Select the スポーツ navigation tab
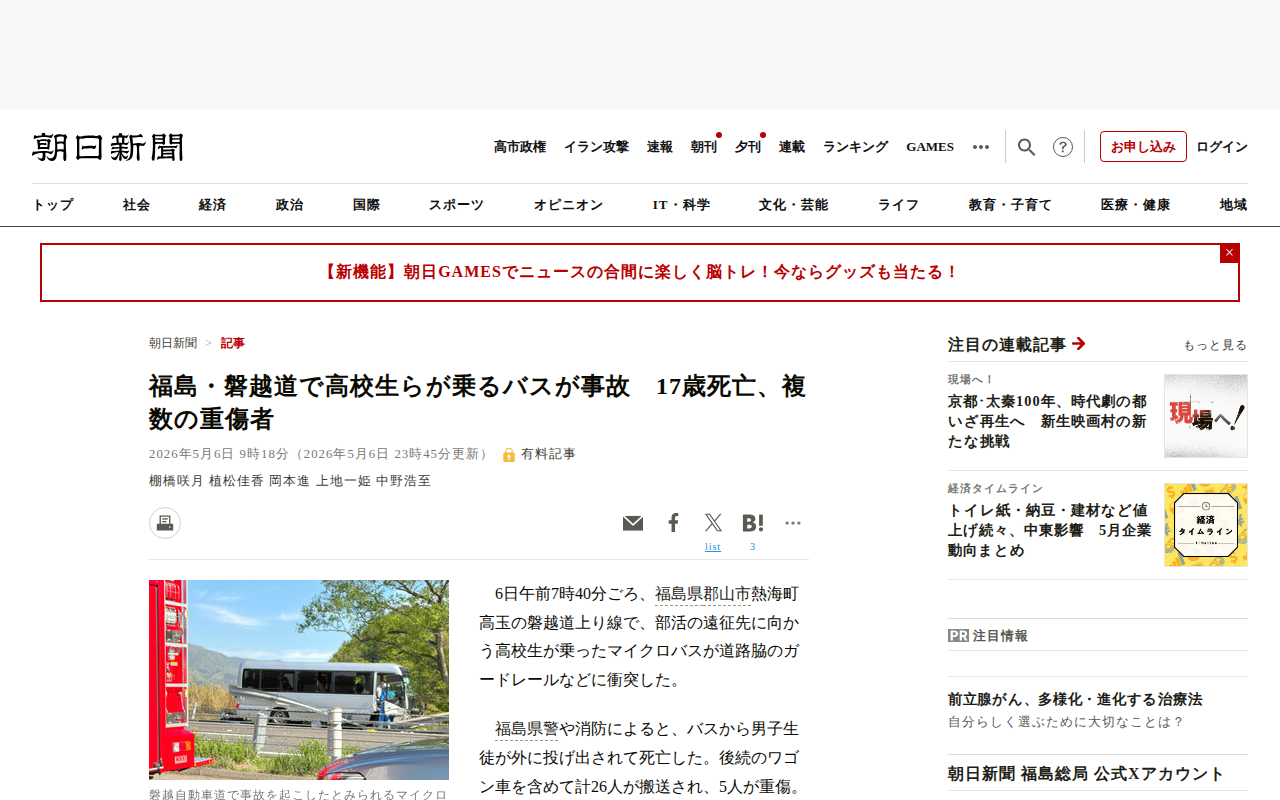This screenshot has height=800, width=1280. tap(456, 205)
